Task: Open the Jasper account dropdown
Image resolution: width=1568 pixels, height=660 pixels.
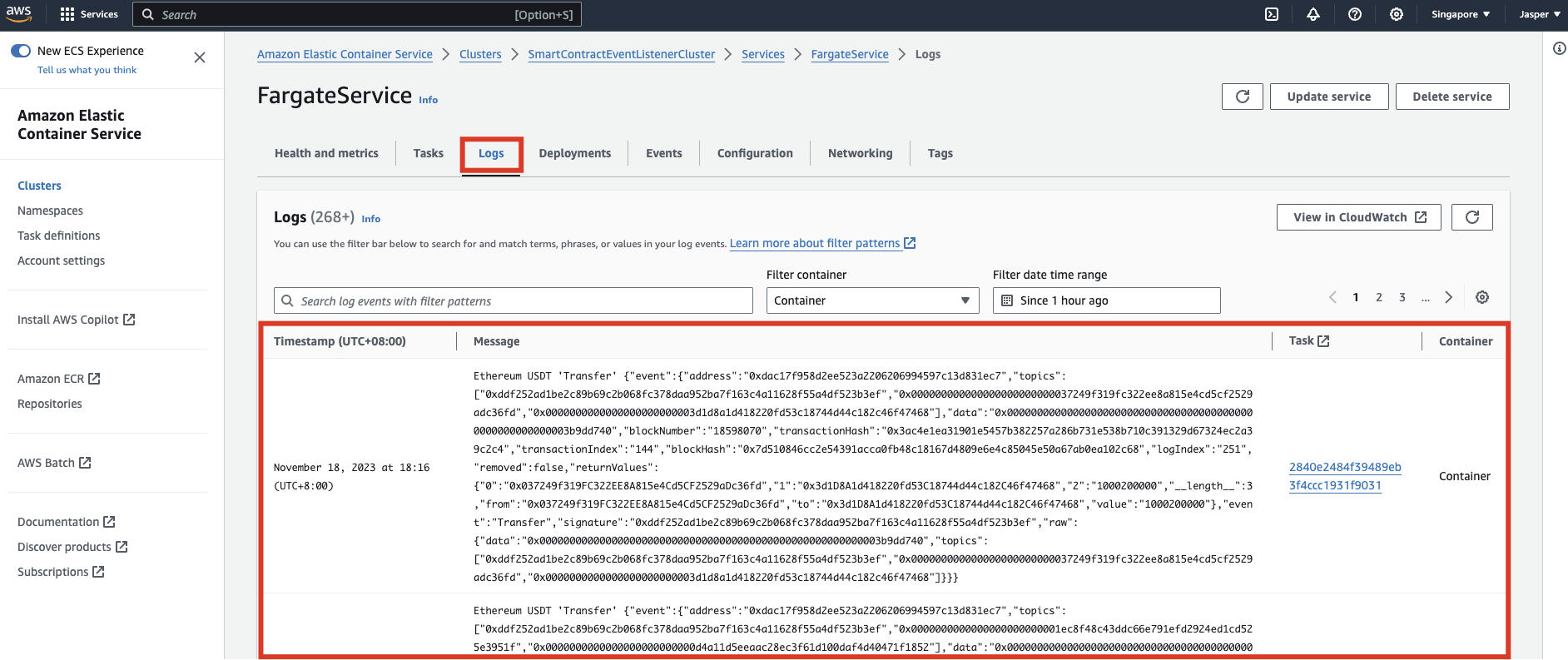Action: [1540, 14]
